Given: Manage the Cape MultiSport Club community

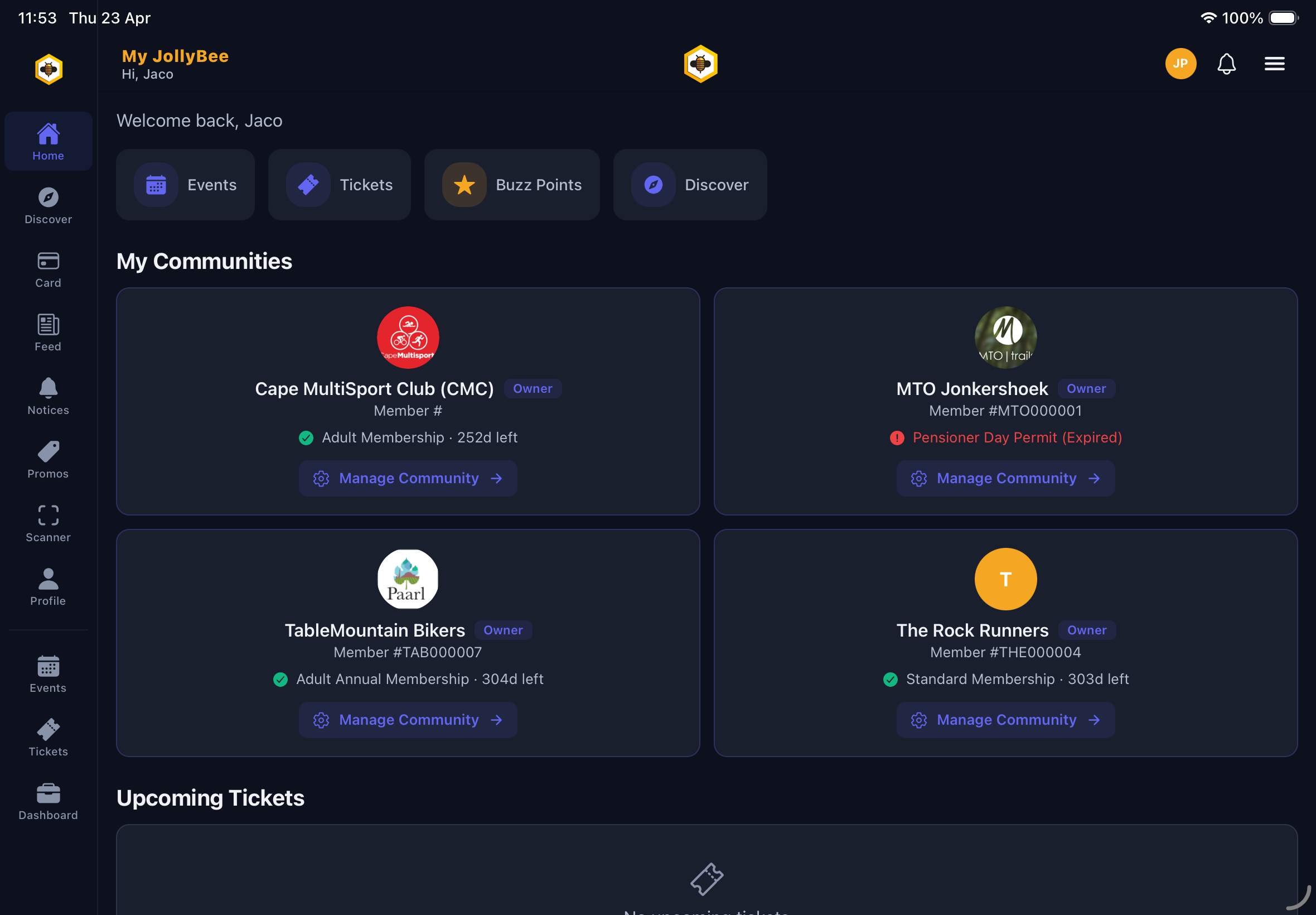Looking at the screenshot, I should pos(408,478).
